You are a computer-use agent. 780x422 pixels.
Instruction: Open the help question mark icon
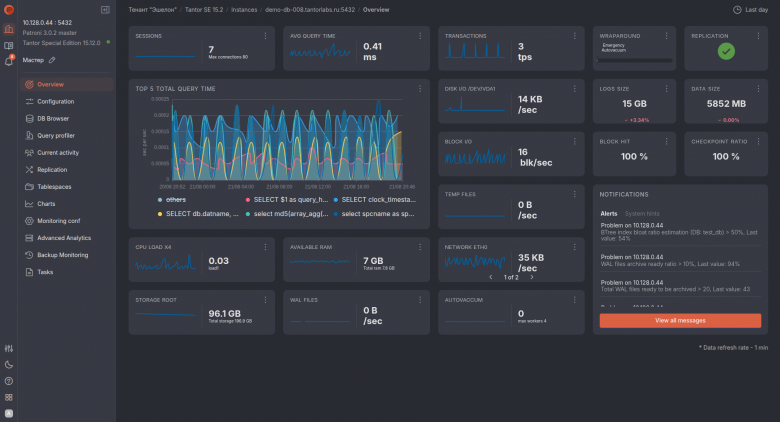coord(9,381)
